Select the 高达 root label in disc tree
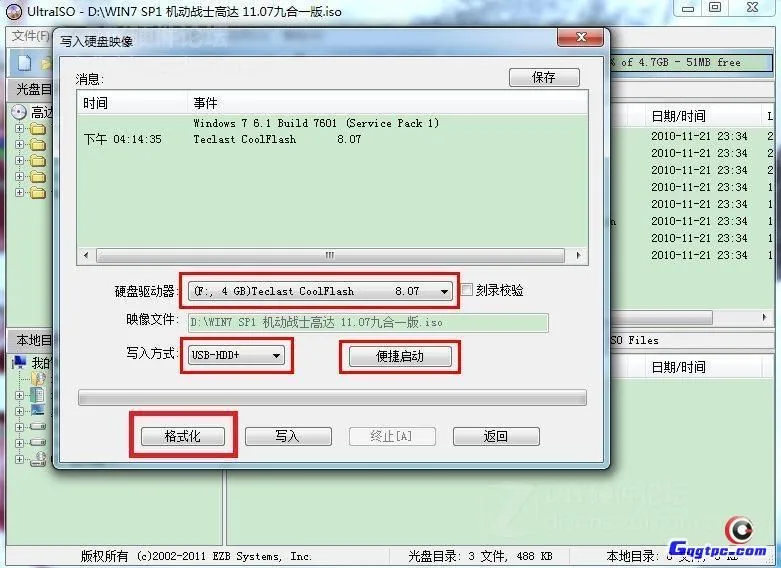Viewport: 781px width, 568px height. coord(42,112)
